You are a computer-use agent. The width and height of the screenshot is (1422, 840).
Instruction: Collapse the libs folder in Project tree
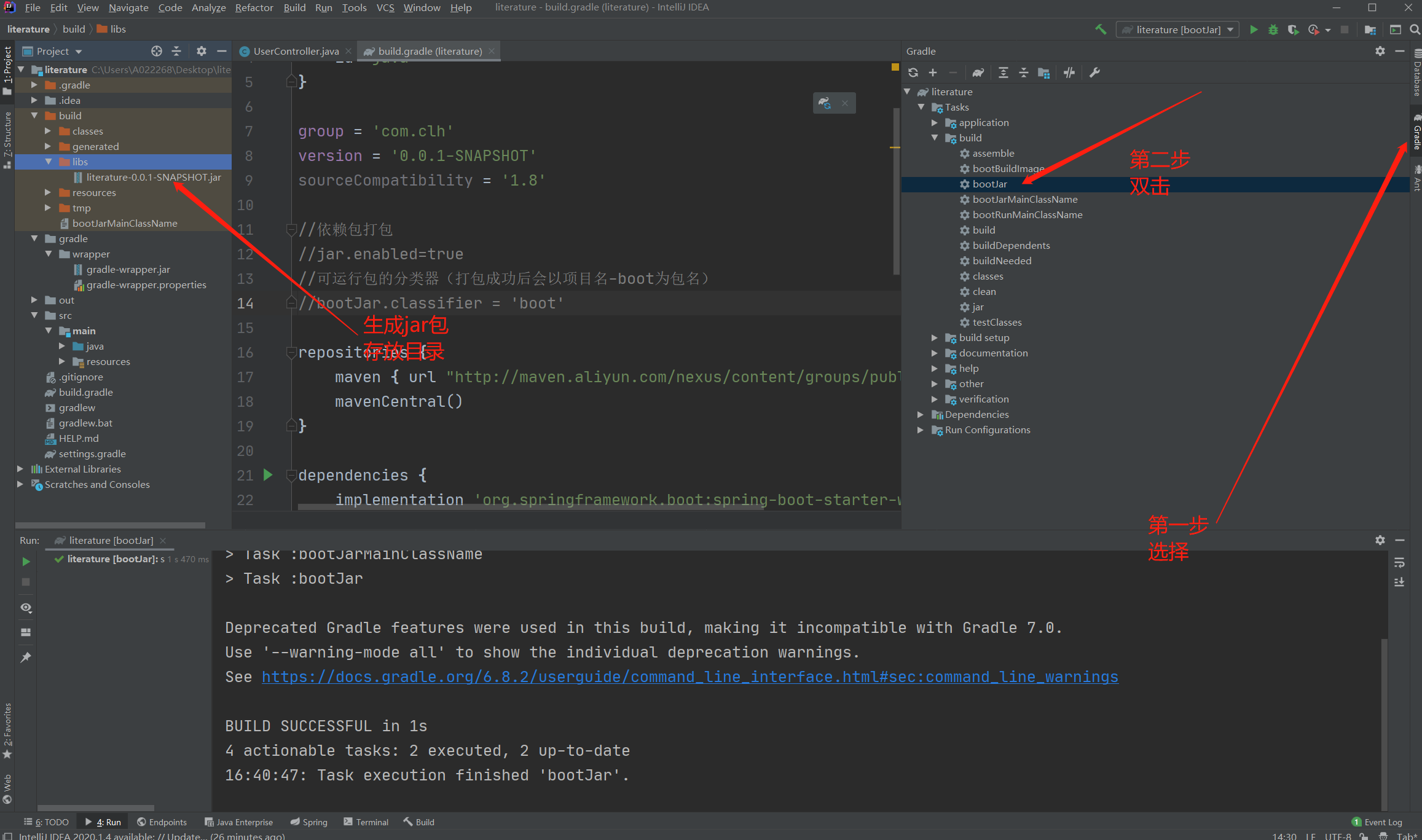point(49,162)
